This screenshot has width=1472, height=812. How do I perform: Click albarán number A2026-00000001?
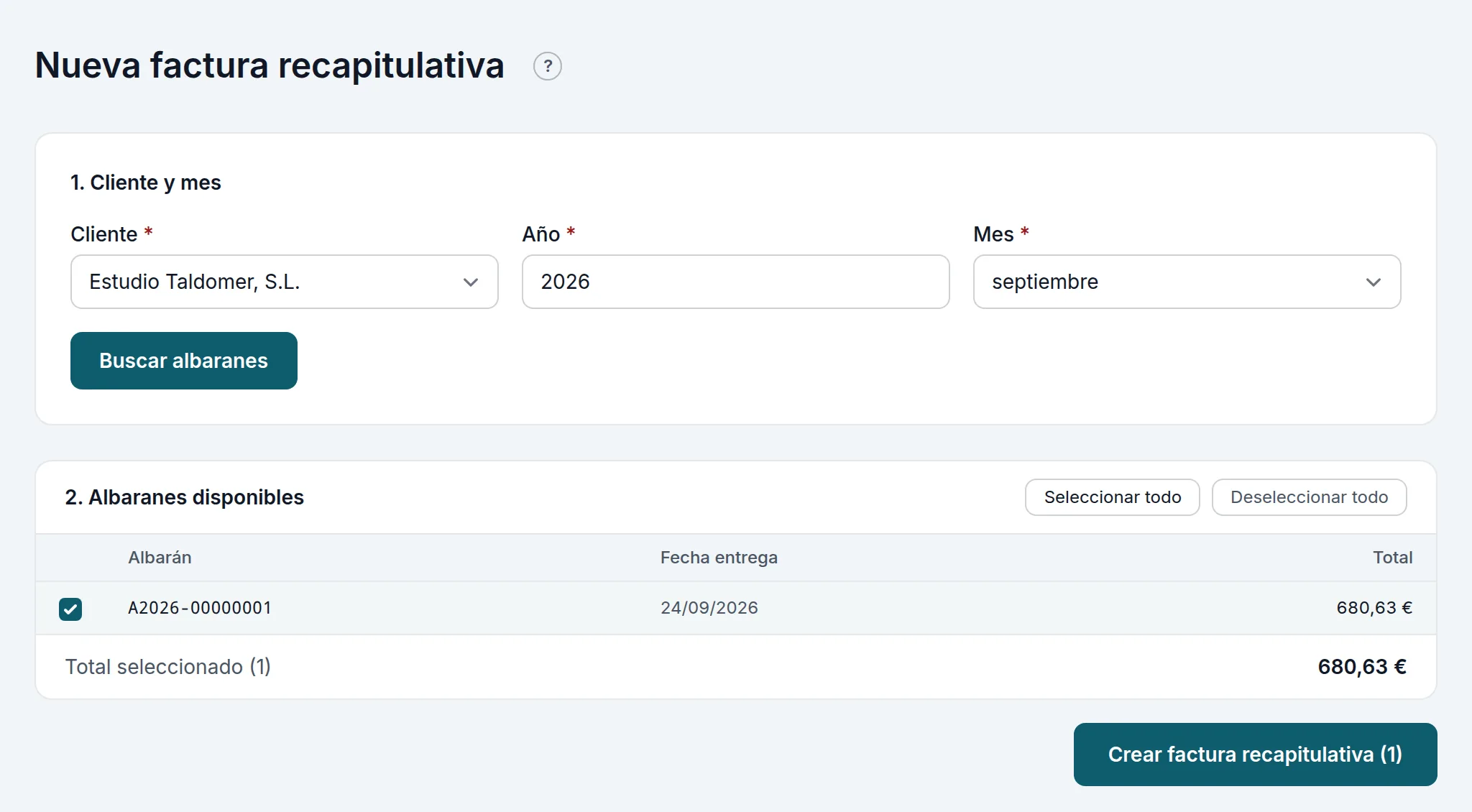pos(199,608)
